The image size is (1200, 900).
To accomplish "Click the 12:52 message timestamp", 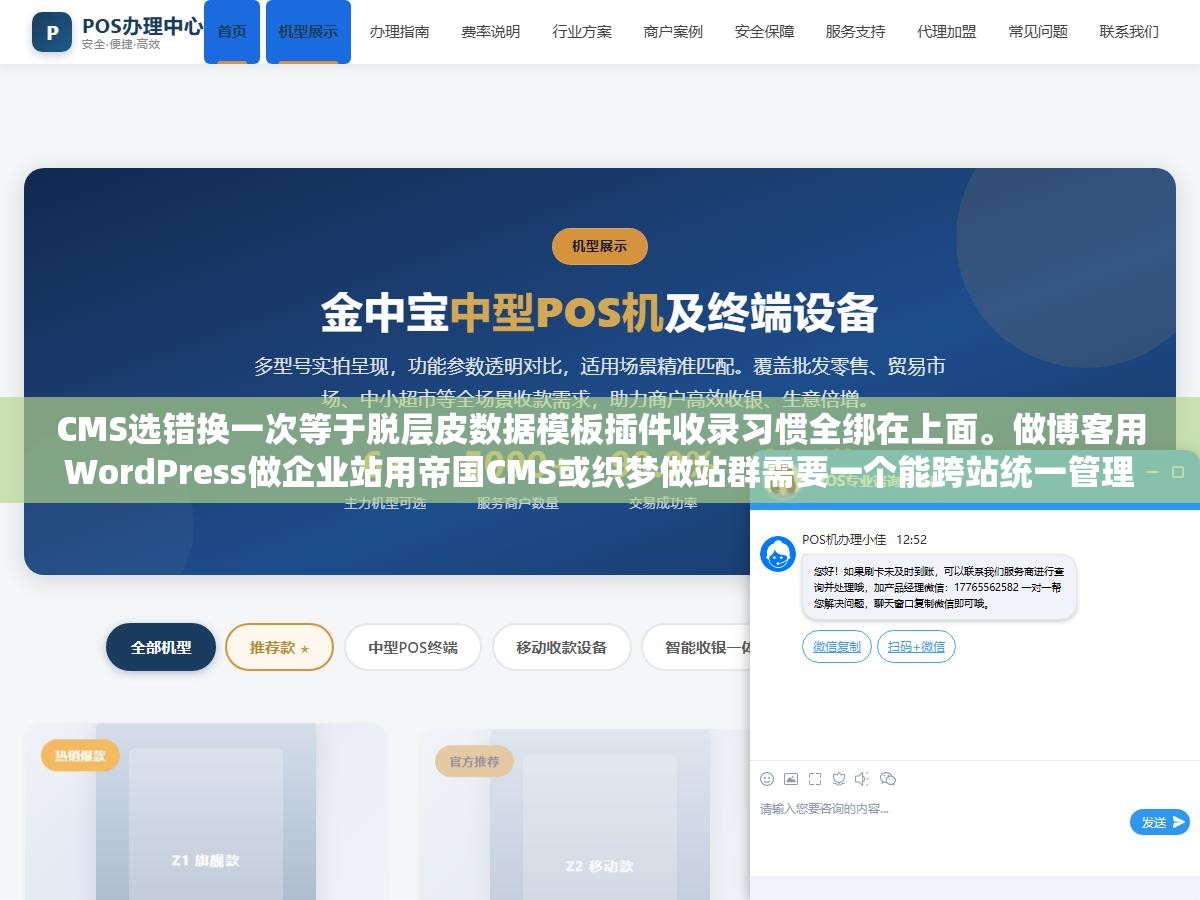I will pyautogui.click(x=911, y=539).
